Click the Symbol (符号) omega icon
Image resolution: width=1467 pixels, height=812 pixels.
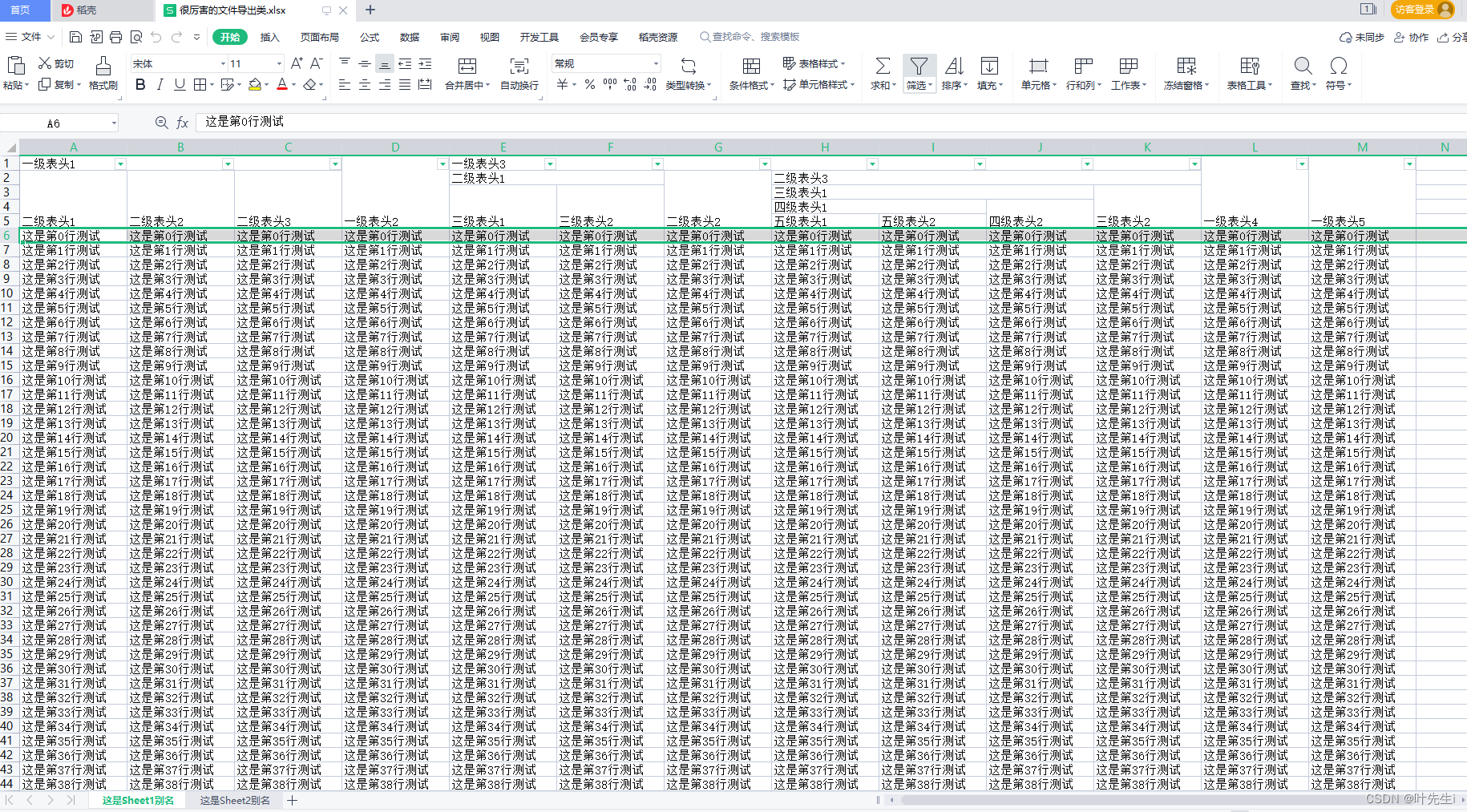1338,66
